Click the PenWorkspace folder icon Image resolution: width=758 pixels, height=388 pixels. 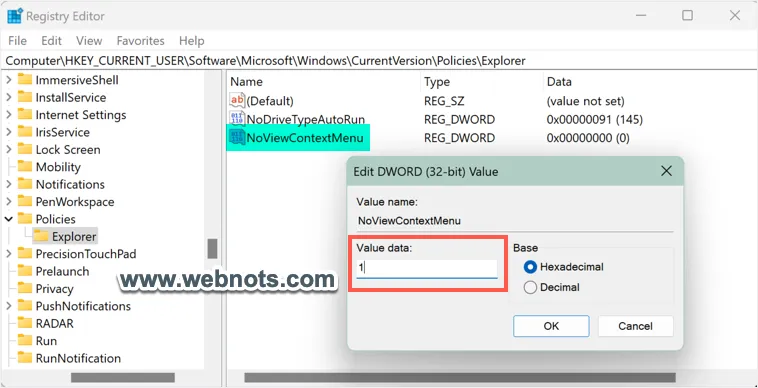(25, 201)
